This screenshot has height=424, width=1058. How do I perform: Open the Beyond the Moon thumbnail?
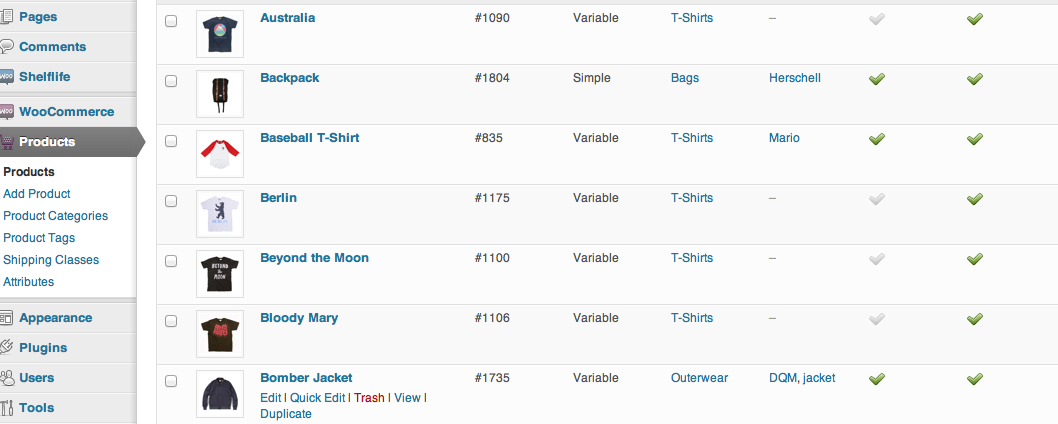pyautogui.click(x=220, y=274)
